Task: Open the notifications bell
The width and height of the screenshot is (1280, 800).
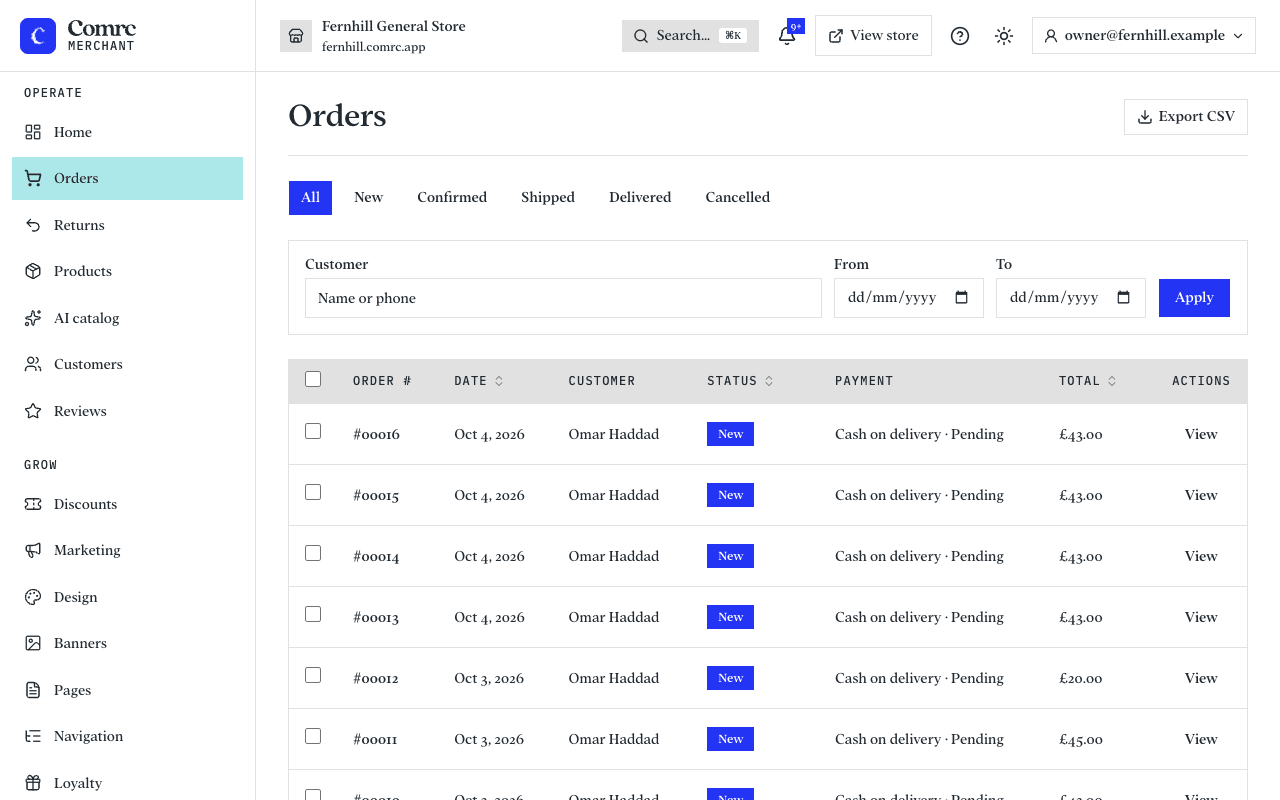Action: coord(787,36)
